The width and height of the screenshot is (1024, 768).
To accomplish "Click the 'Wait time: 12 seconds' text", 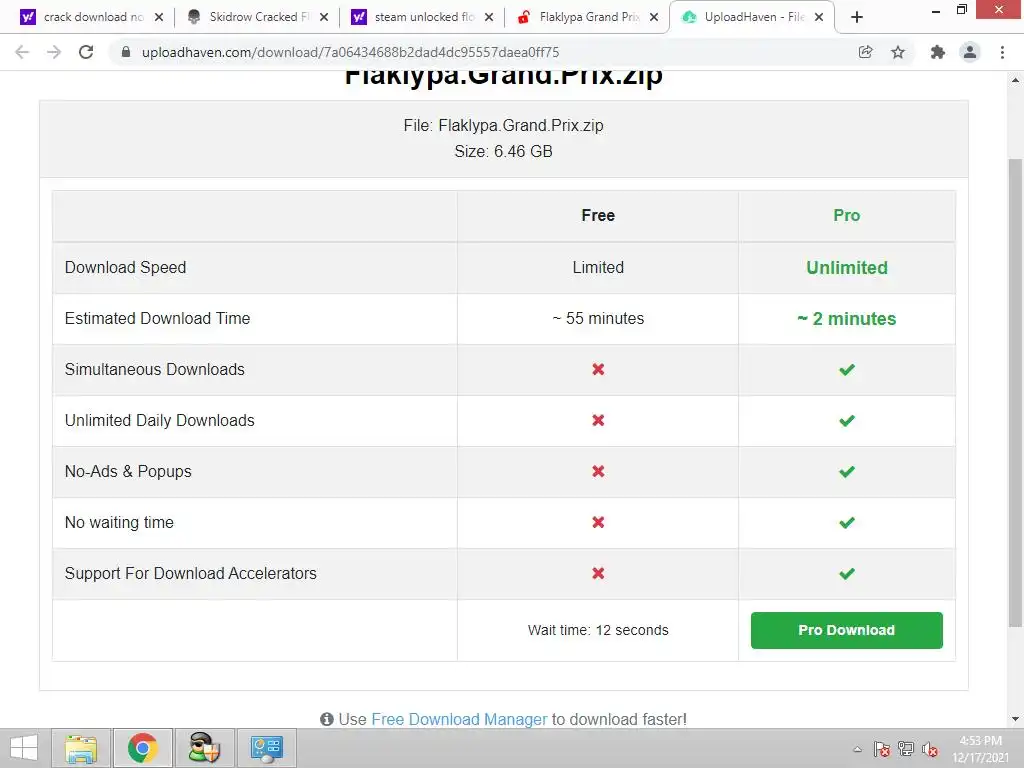I will point(598,630).
